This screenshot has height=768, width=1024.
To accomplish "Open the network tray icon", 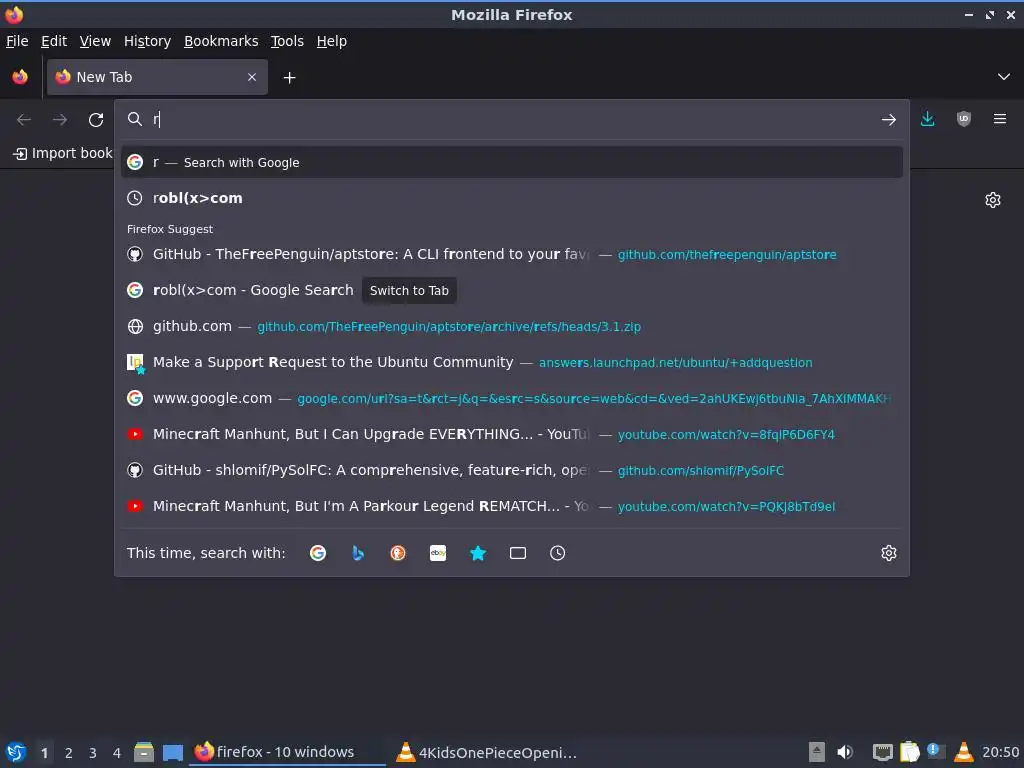I will (882, 752).
